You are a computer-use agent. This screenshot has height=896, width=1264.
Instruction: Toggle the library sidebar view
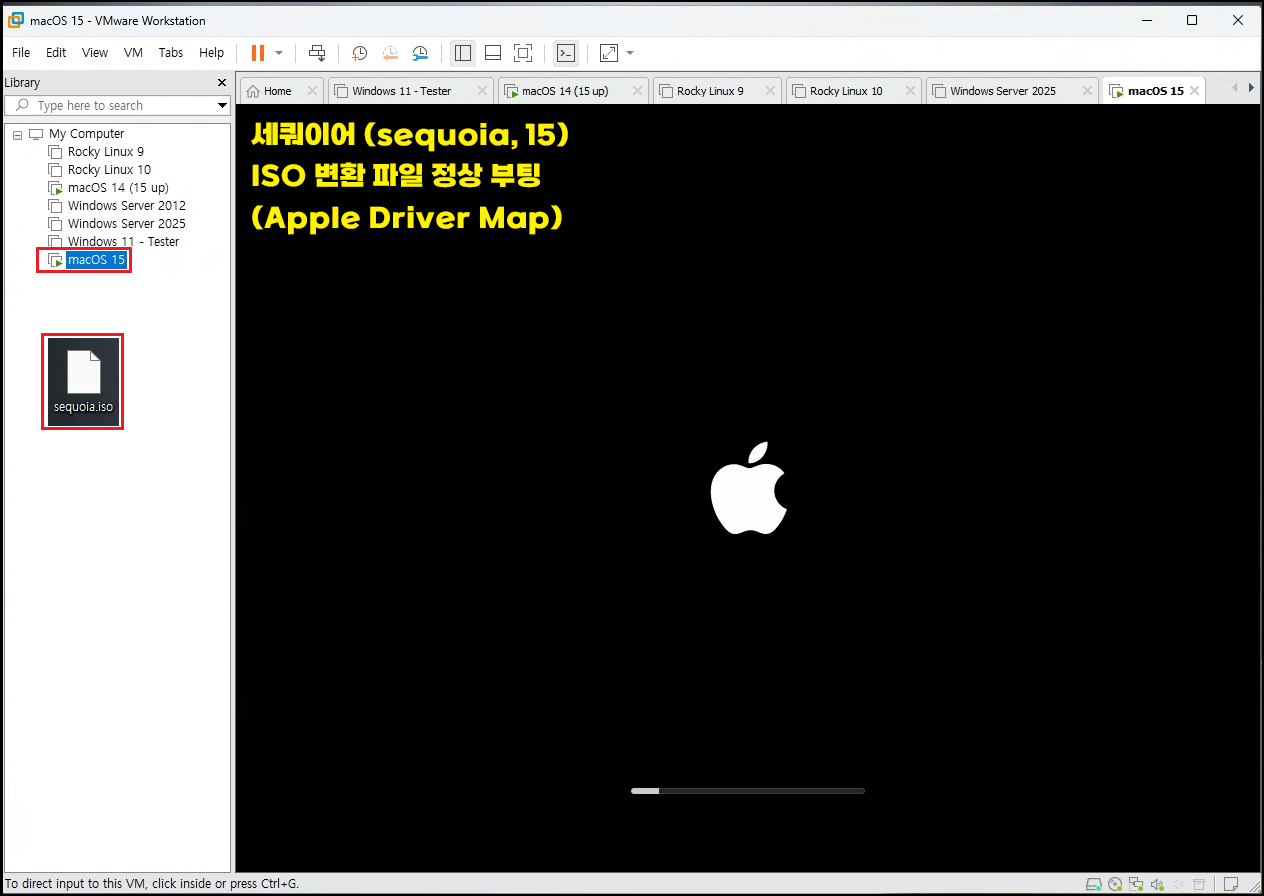(462, 53)
